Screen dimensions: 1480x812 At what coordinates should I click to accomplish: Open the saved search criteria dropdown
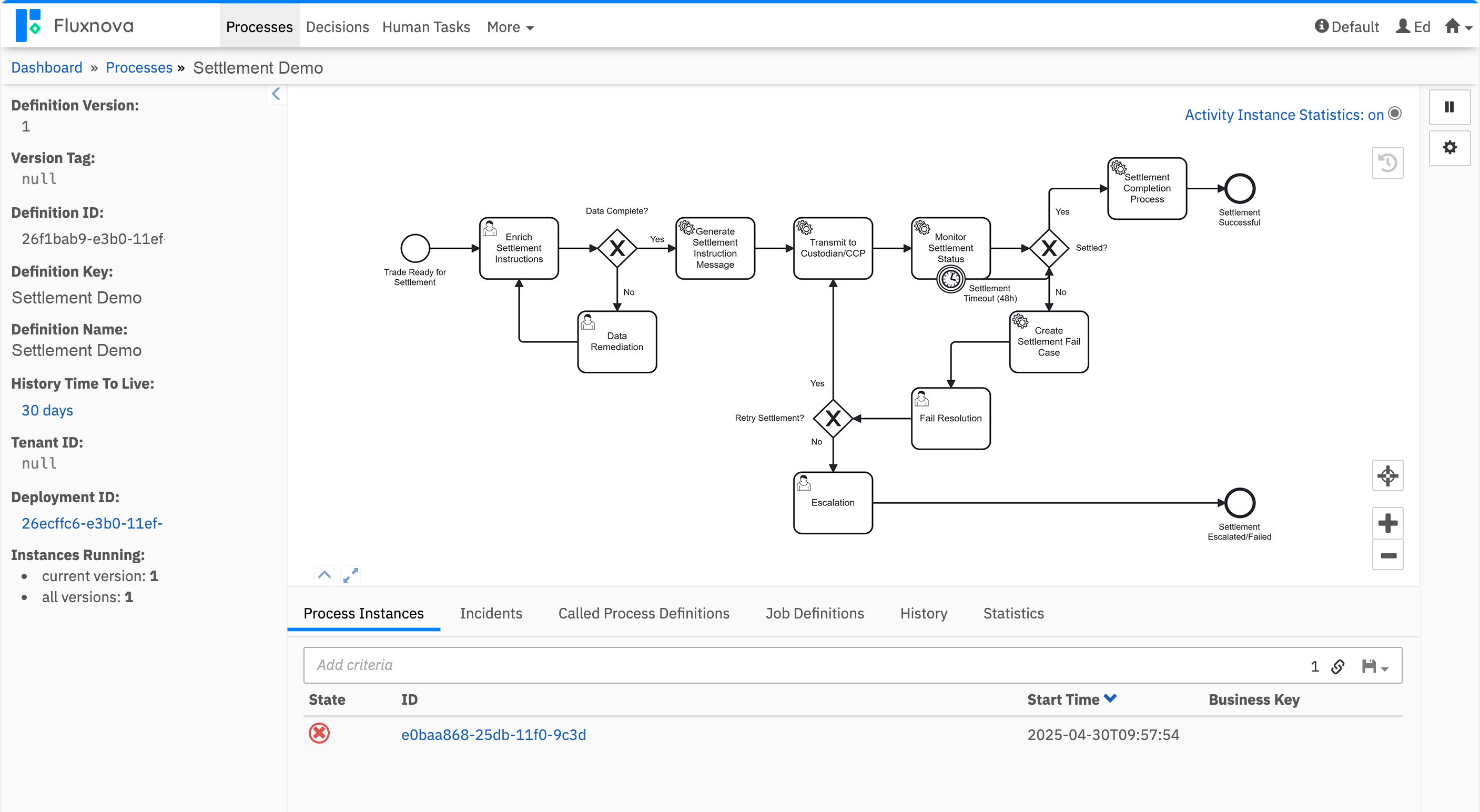pos(1375,666)
